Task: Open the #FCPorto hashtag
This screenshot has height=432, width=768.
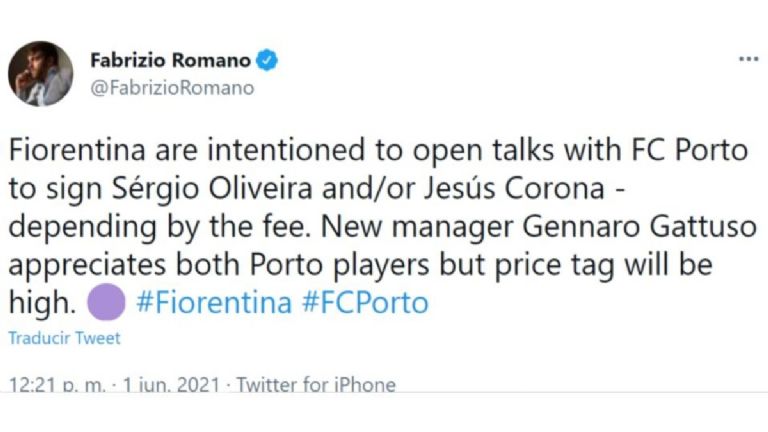Action: click(x=364, y=302)
